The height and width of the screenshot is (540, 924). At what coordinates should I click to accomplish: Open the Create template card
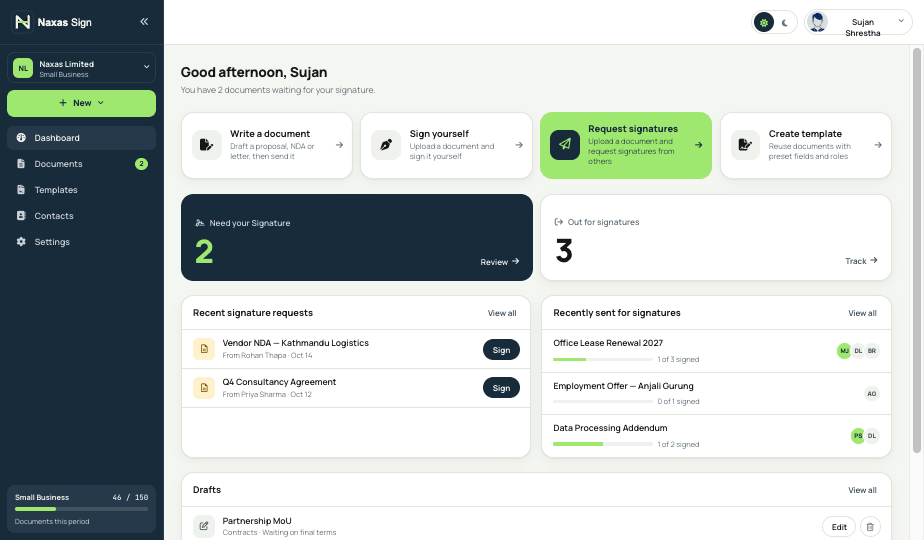pos(806,146)
